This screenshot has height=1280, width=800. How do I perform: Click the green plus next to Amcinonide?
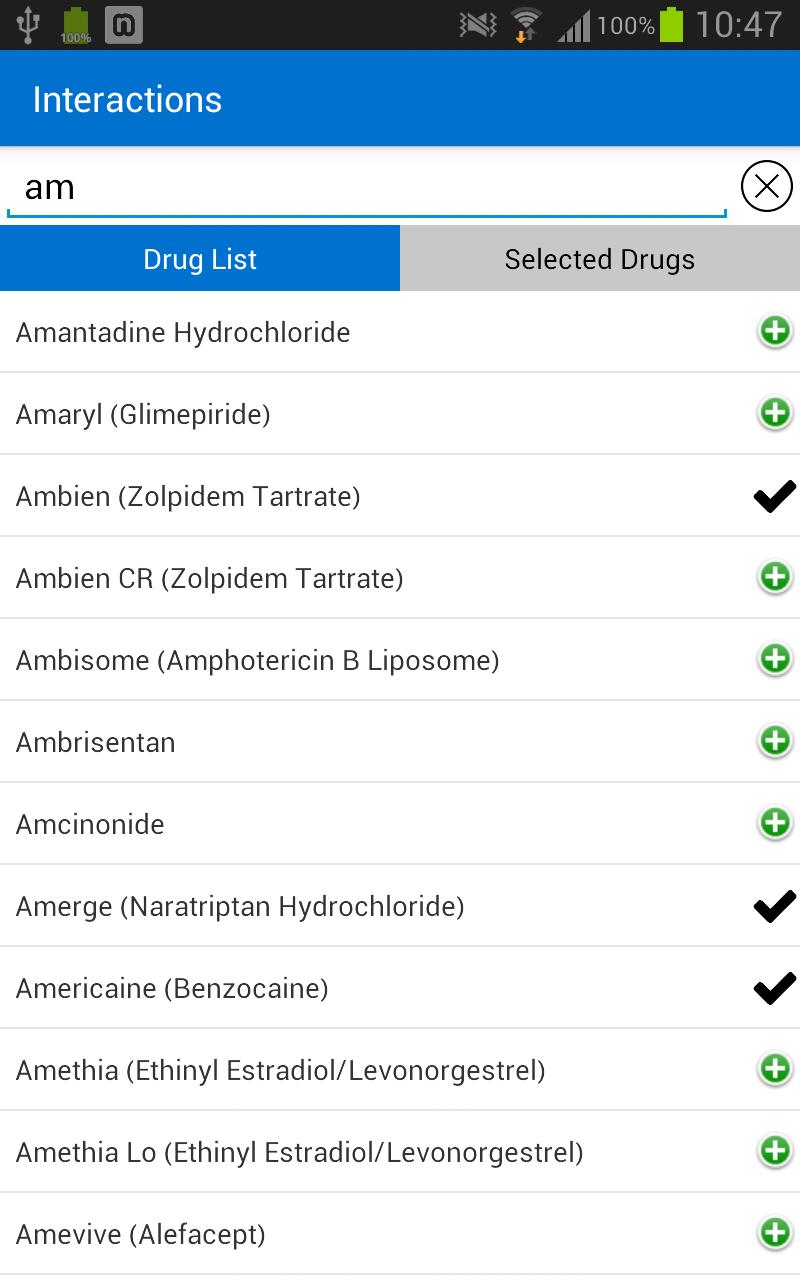[x=775, y=823]
